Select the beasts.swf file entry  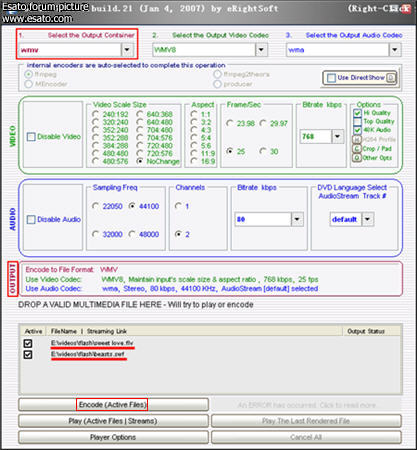point(88,354)
